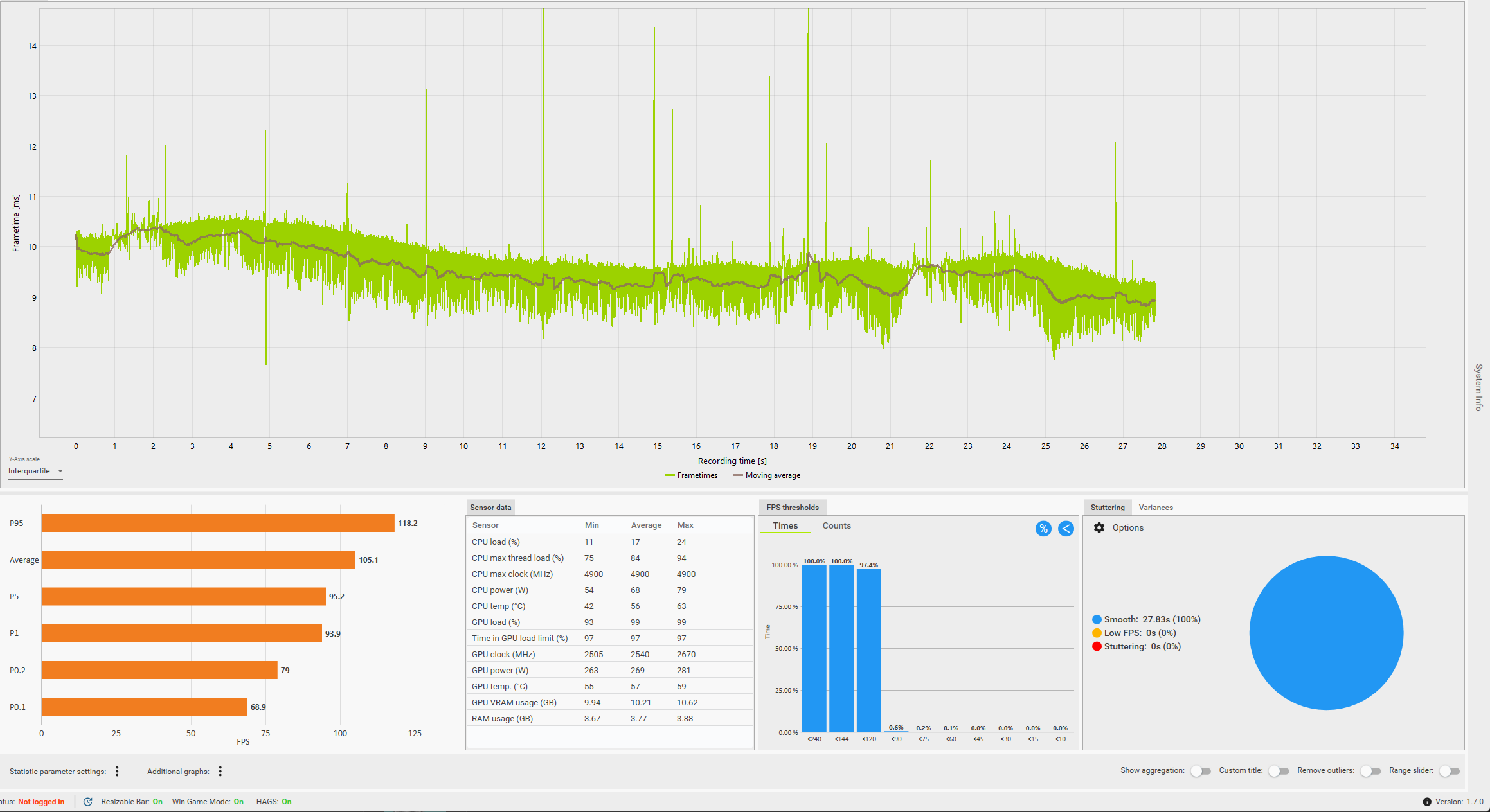Open Statistic parameter settings three-dot menu
Image resolution: width=1490 pixels, height=812 pixels.
pos(117,771)
